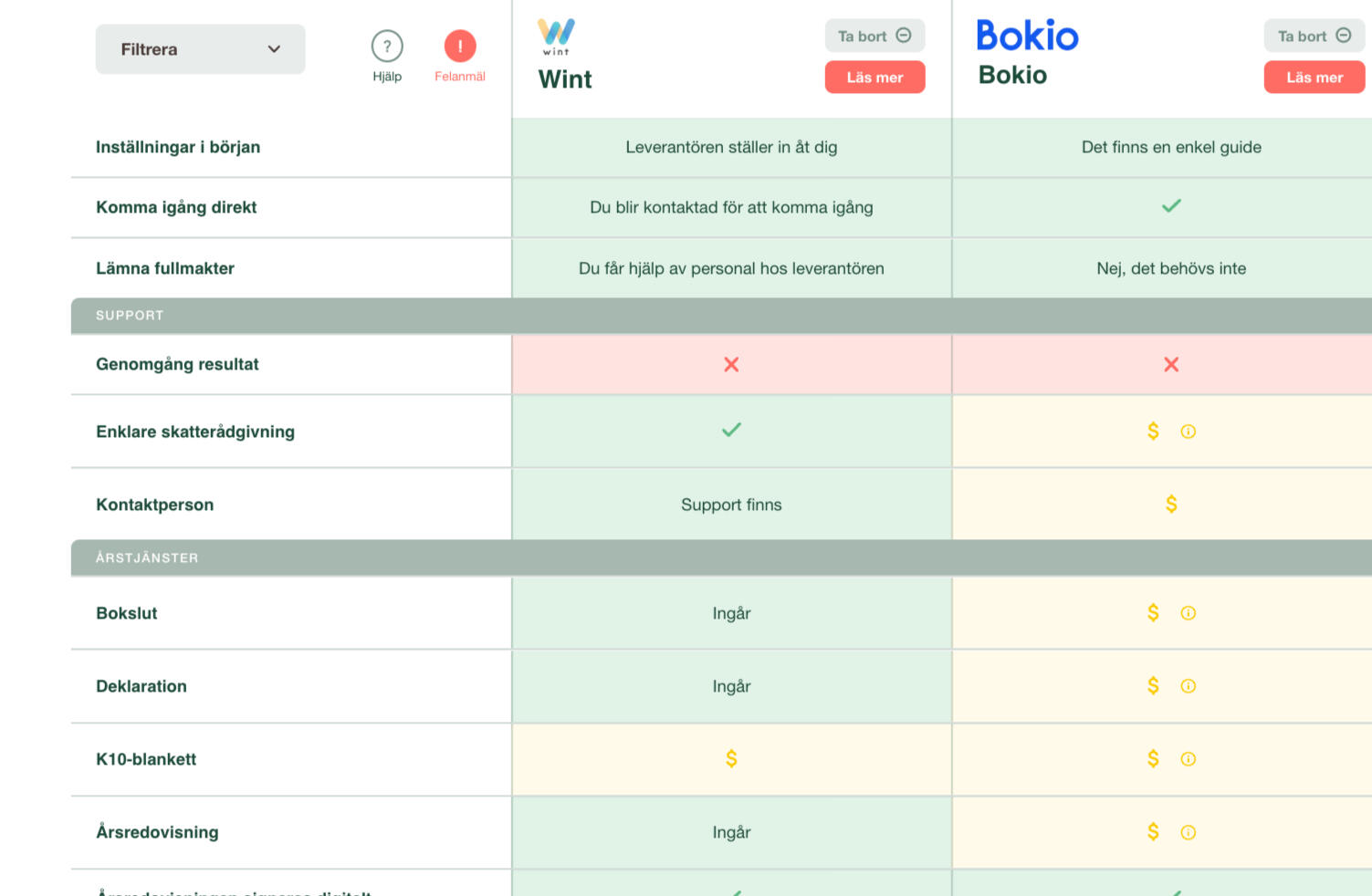The width and height of the screenshot is (1372, 896).
Task: Click info icon in Bokio Deklaration row
Action: [1188, 686]
